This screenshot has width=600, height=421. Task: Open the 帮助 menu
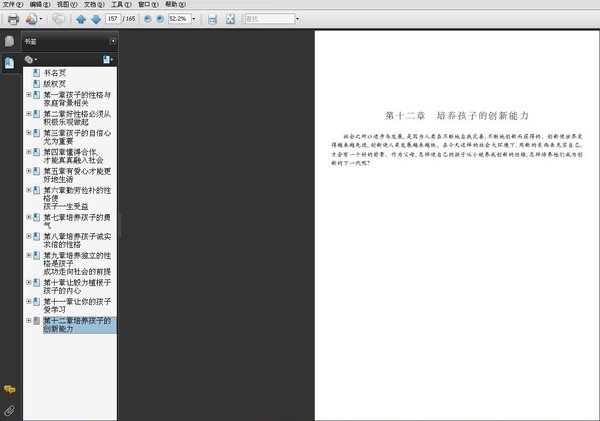point(175,5)
